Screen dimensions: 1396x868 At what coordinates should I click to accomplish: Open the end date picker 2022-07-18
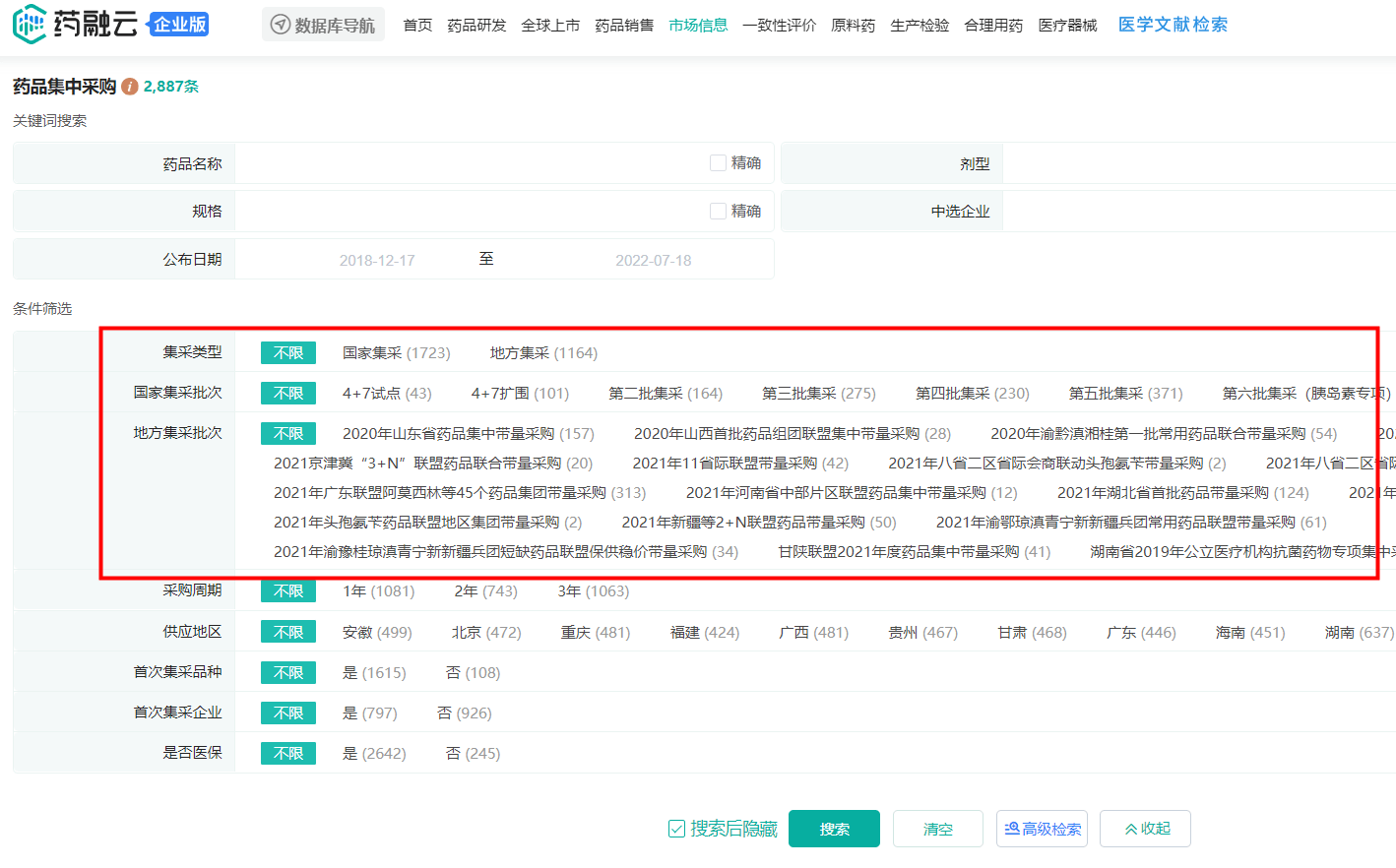(x=653, y=260)
